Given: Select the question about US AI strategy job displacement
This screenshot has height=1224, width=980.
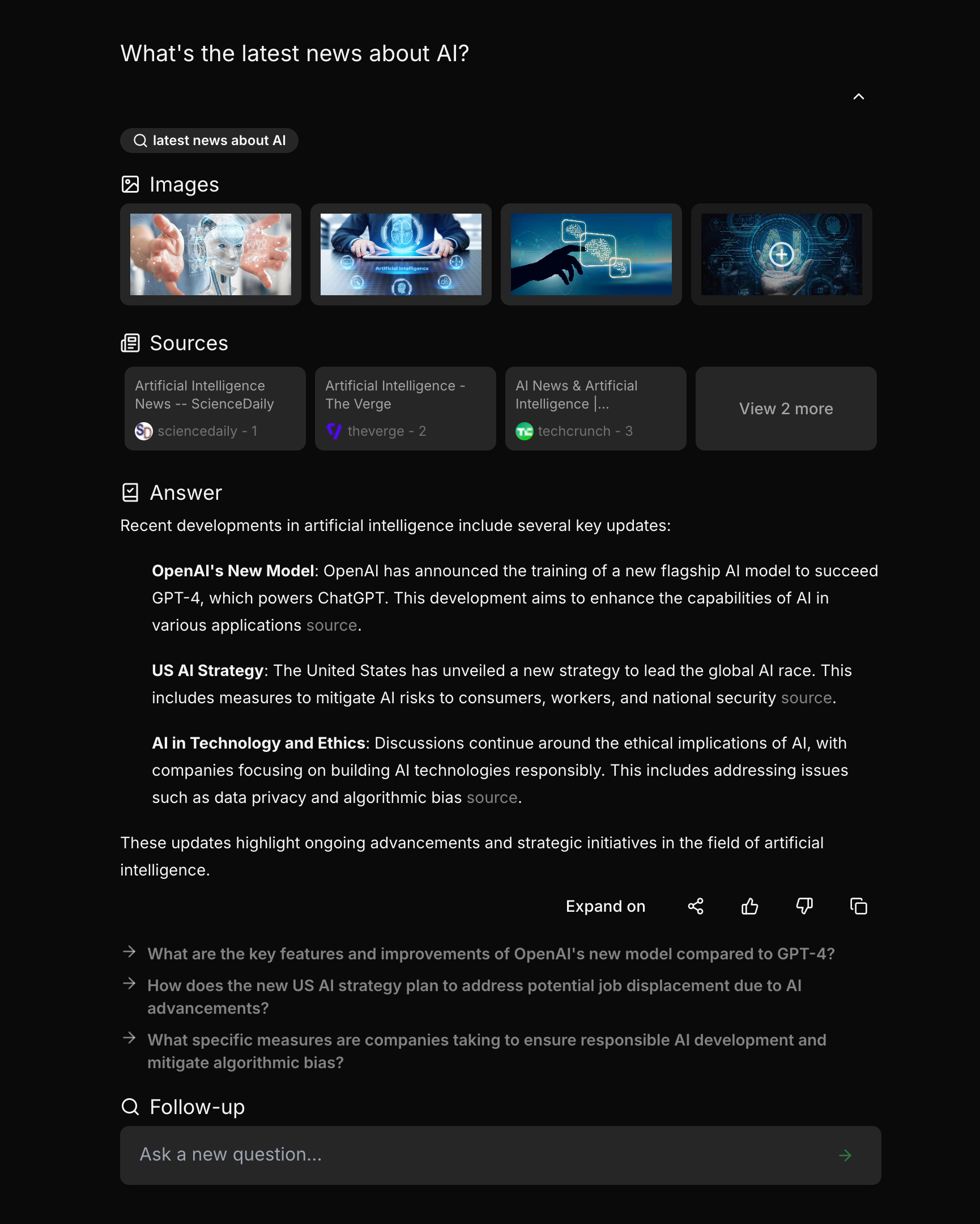Looking at the screenshot, I should (474, 997).
